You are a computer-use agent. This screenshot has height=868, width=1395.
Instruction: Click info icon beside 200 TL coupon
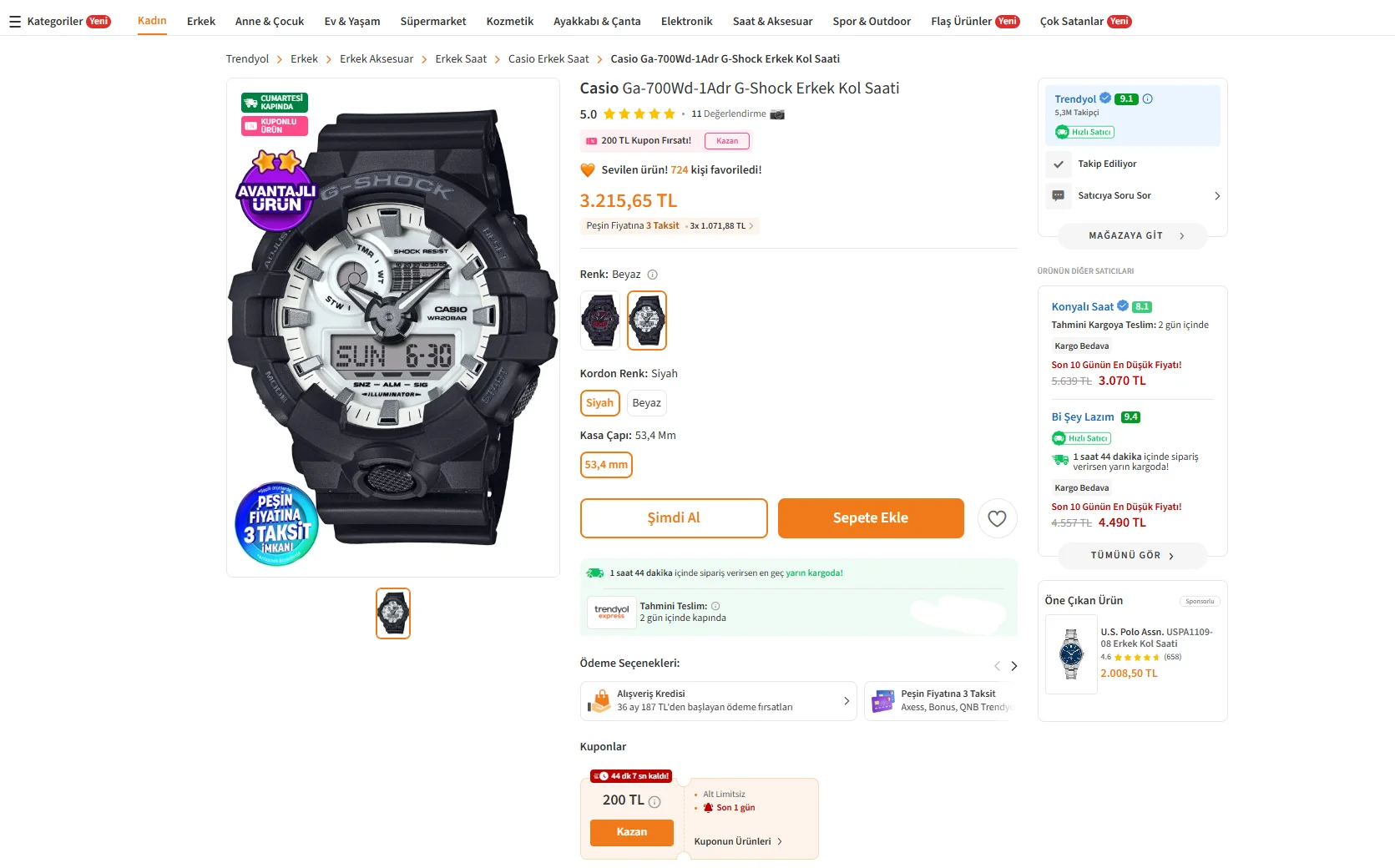(x=655, y=802)
